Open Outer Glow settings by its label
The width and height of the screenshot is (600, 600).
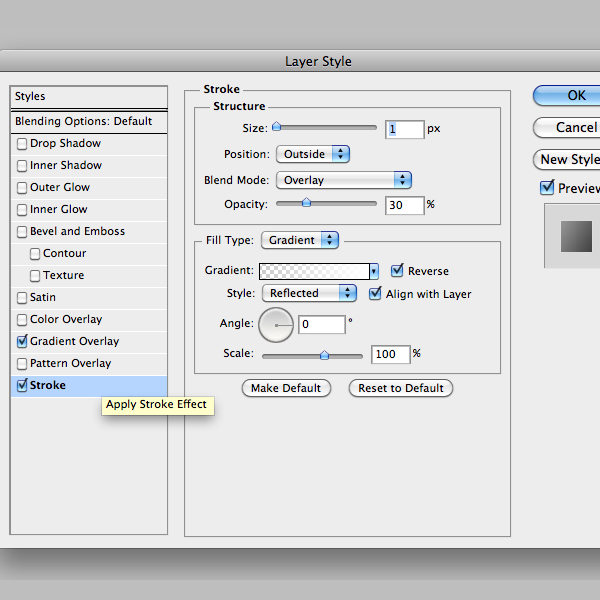tap(60, 188)
